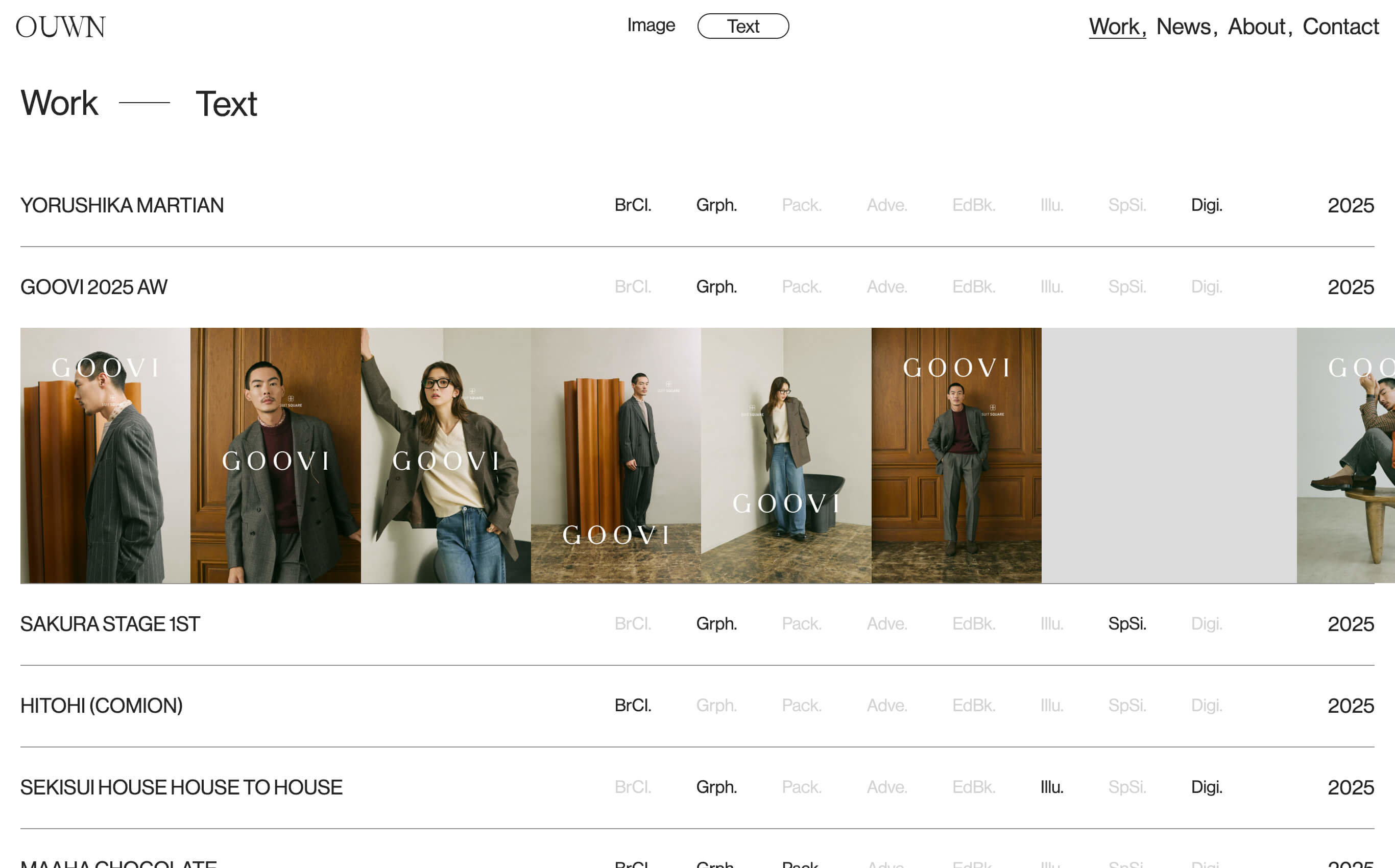Open the News page

[x=1184, y=27]
